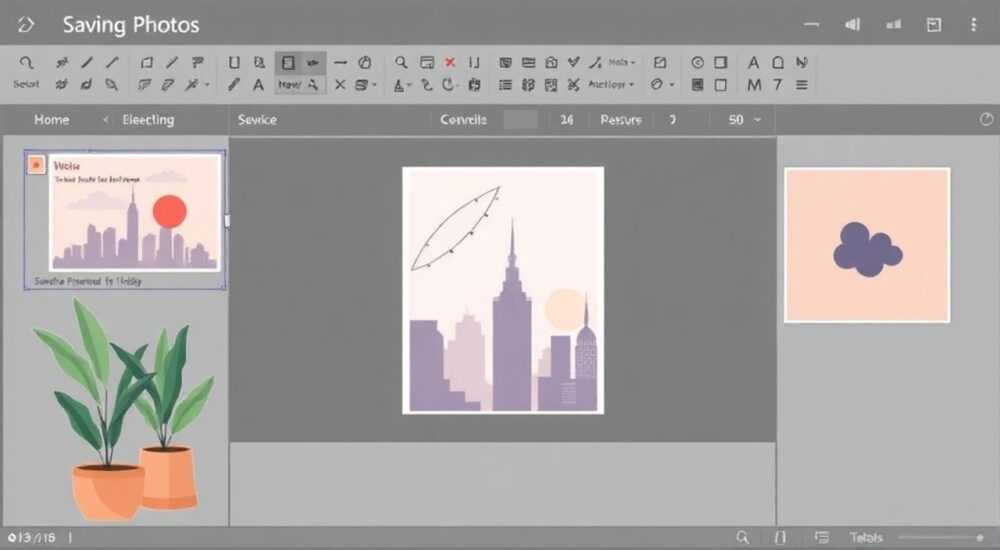This screenshot has width=1000, height=550.
Task: Click the black X icon below the dash
Action: (341, 84)
